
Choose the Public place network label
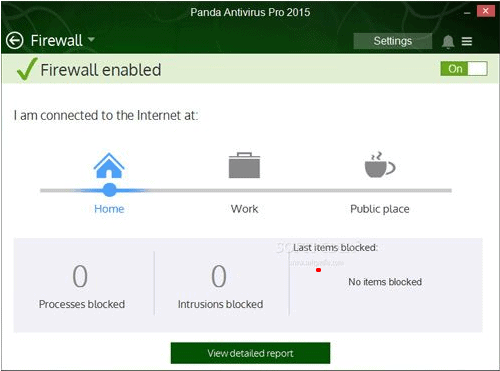380,209
